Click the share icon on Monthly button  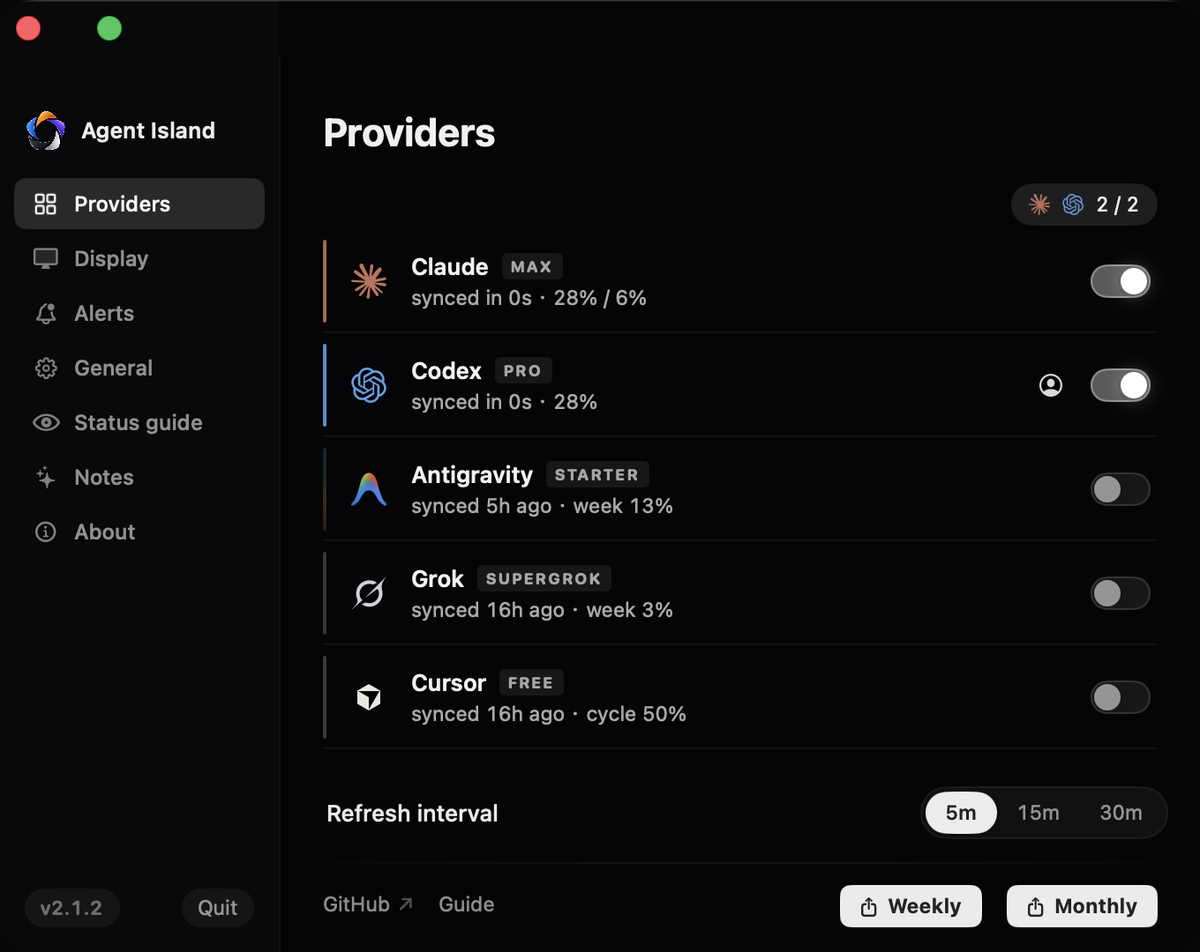point(1036,907)
